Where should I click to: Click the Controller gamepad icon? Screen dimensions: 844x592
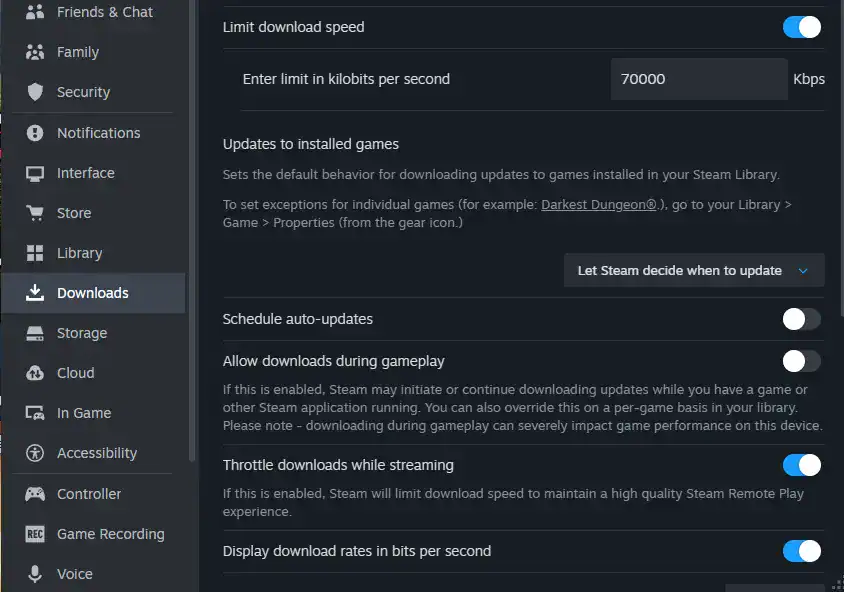point(35,494)
